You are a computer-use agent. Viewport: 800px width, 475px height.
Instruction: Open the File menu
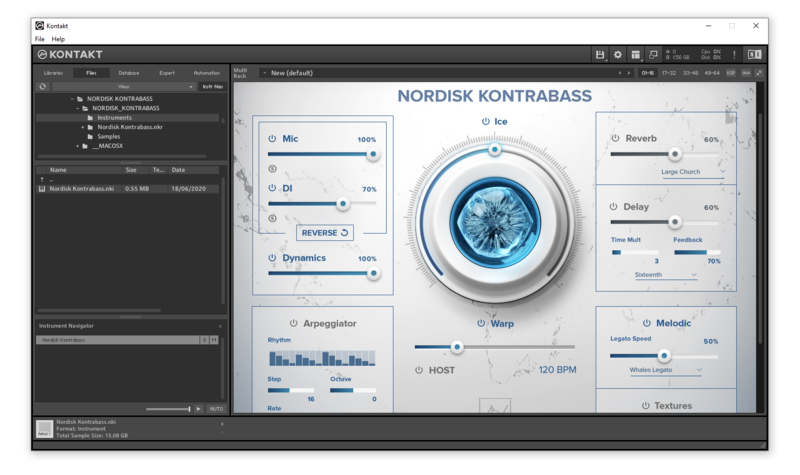pyautogui.click(x=40, y=39)
